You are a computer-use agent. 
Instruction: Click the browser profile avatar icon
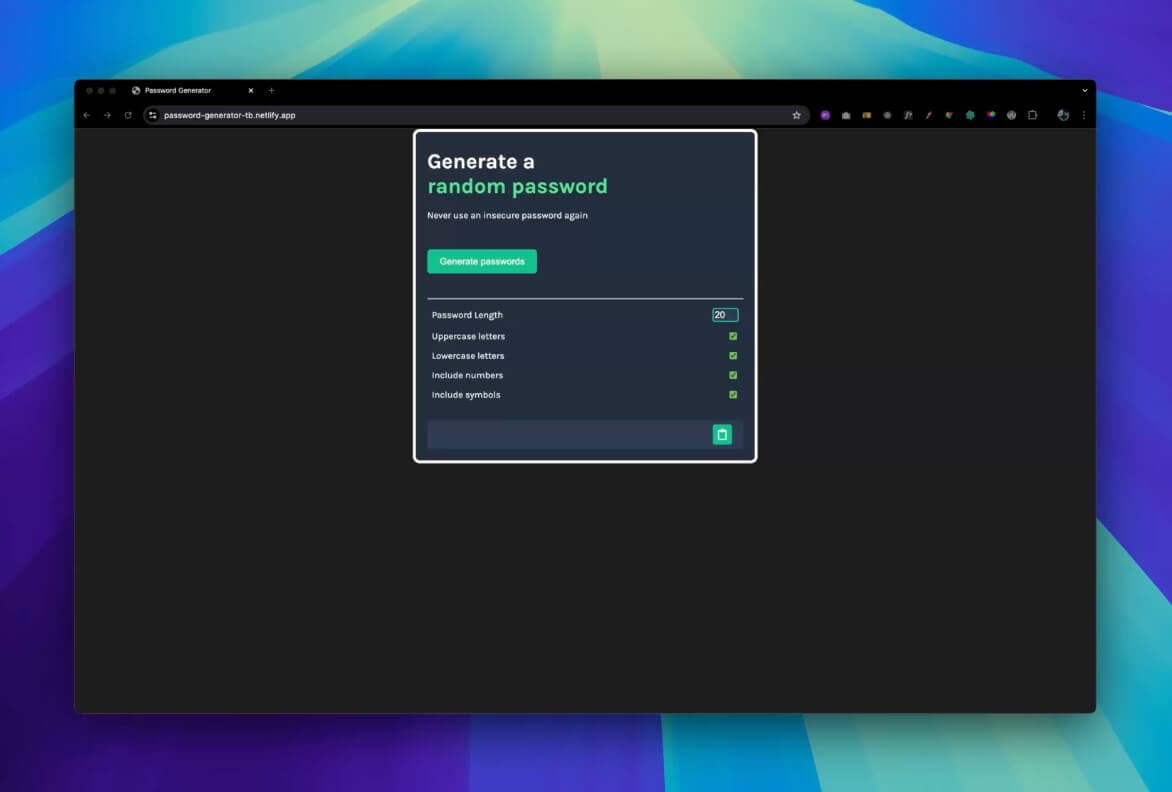click(1061, 115)
